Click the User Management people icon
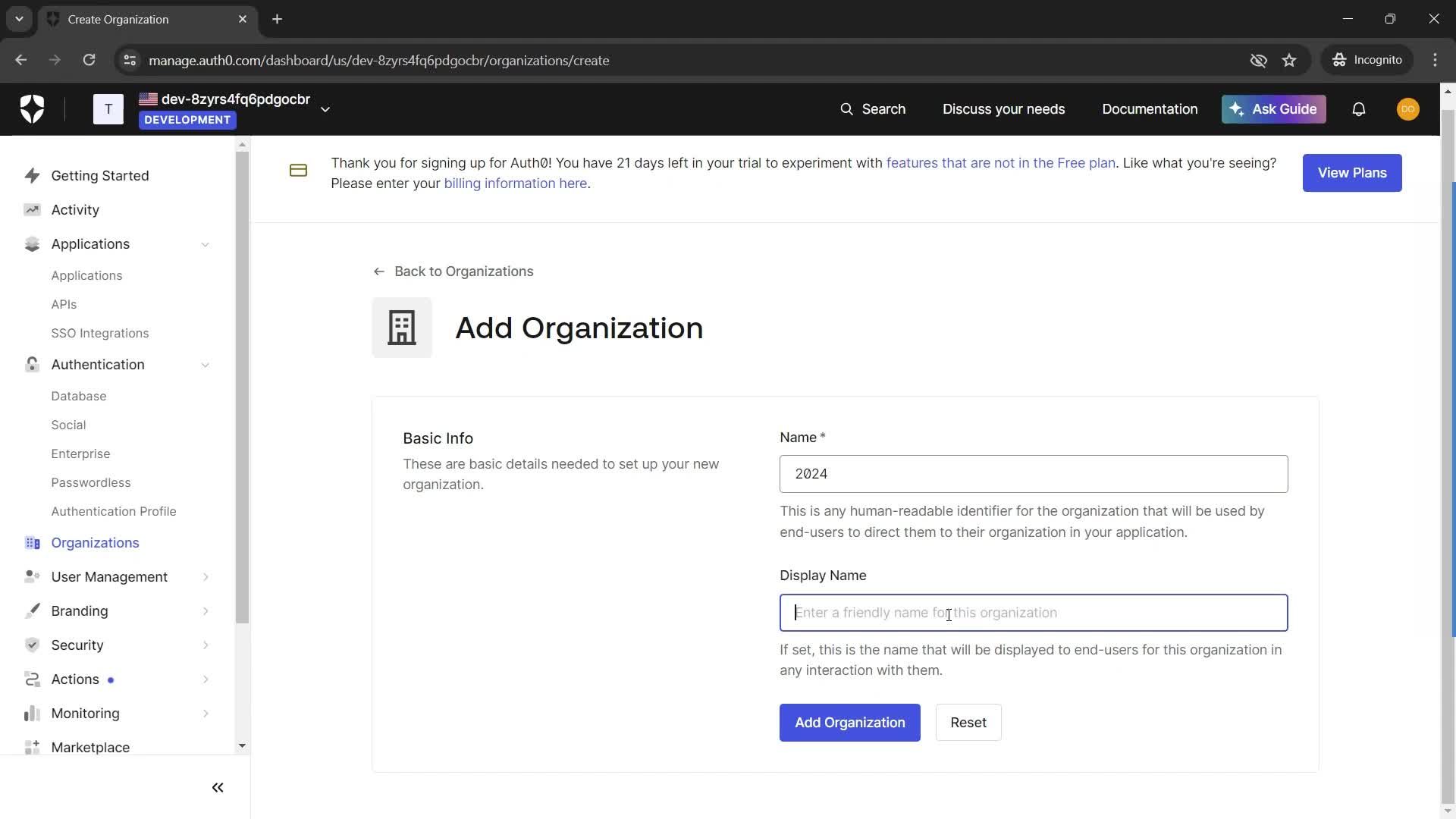 click(x=32, y=577)
